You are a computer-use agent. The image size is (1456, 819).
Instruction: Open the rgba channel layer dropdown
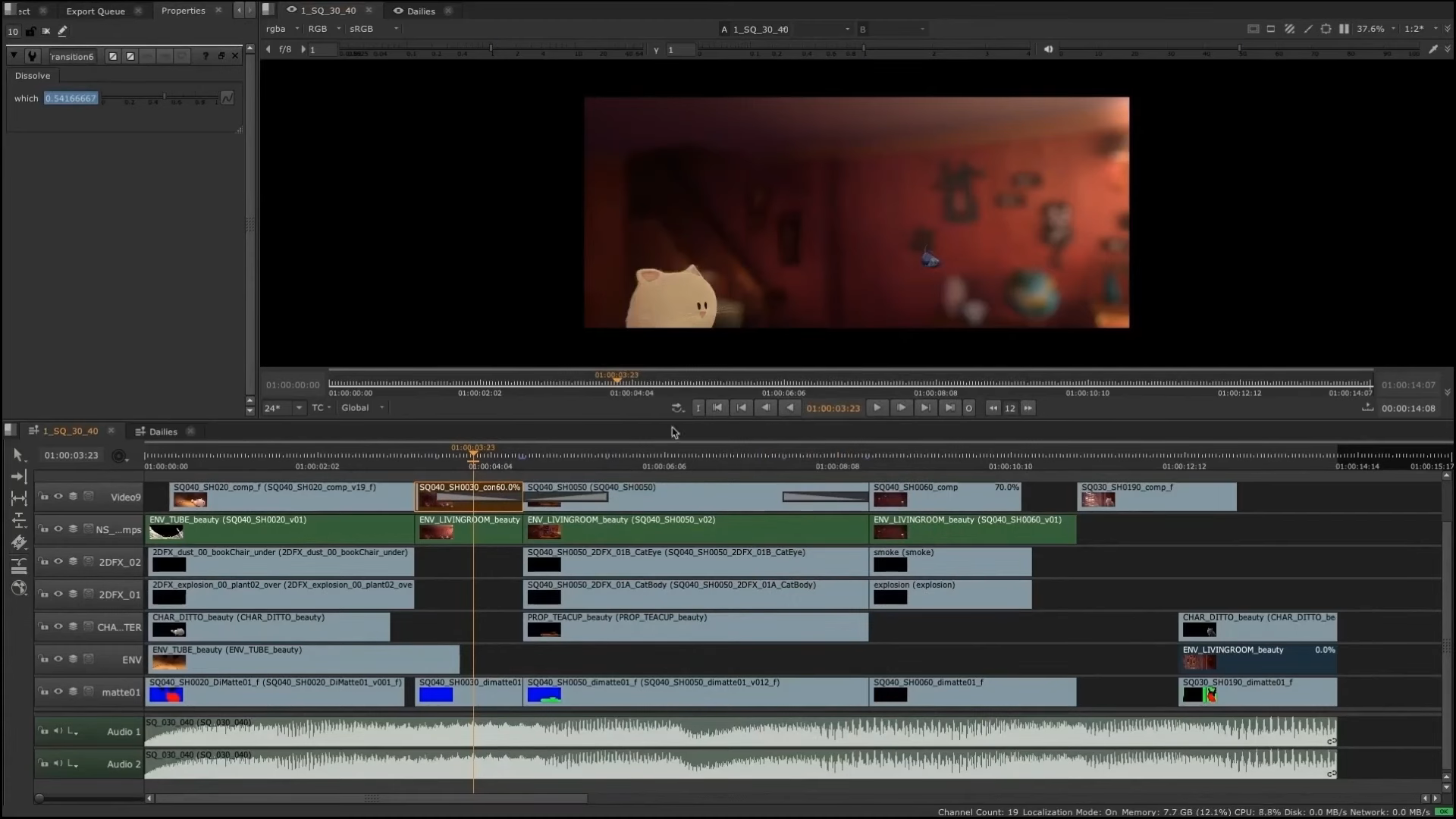(283, 29)
